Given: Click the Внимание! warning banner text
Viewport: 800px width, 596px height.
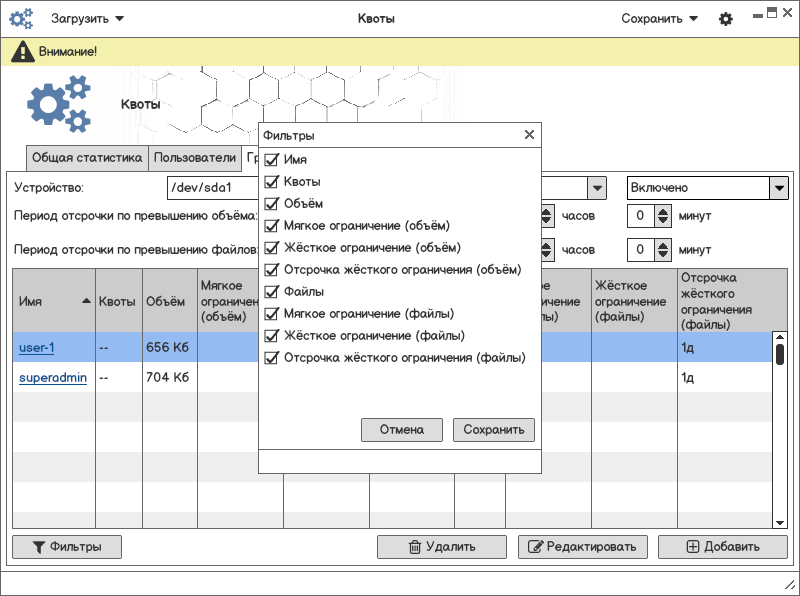Looking at the screenshot, I should point(67,52).
